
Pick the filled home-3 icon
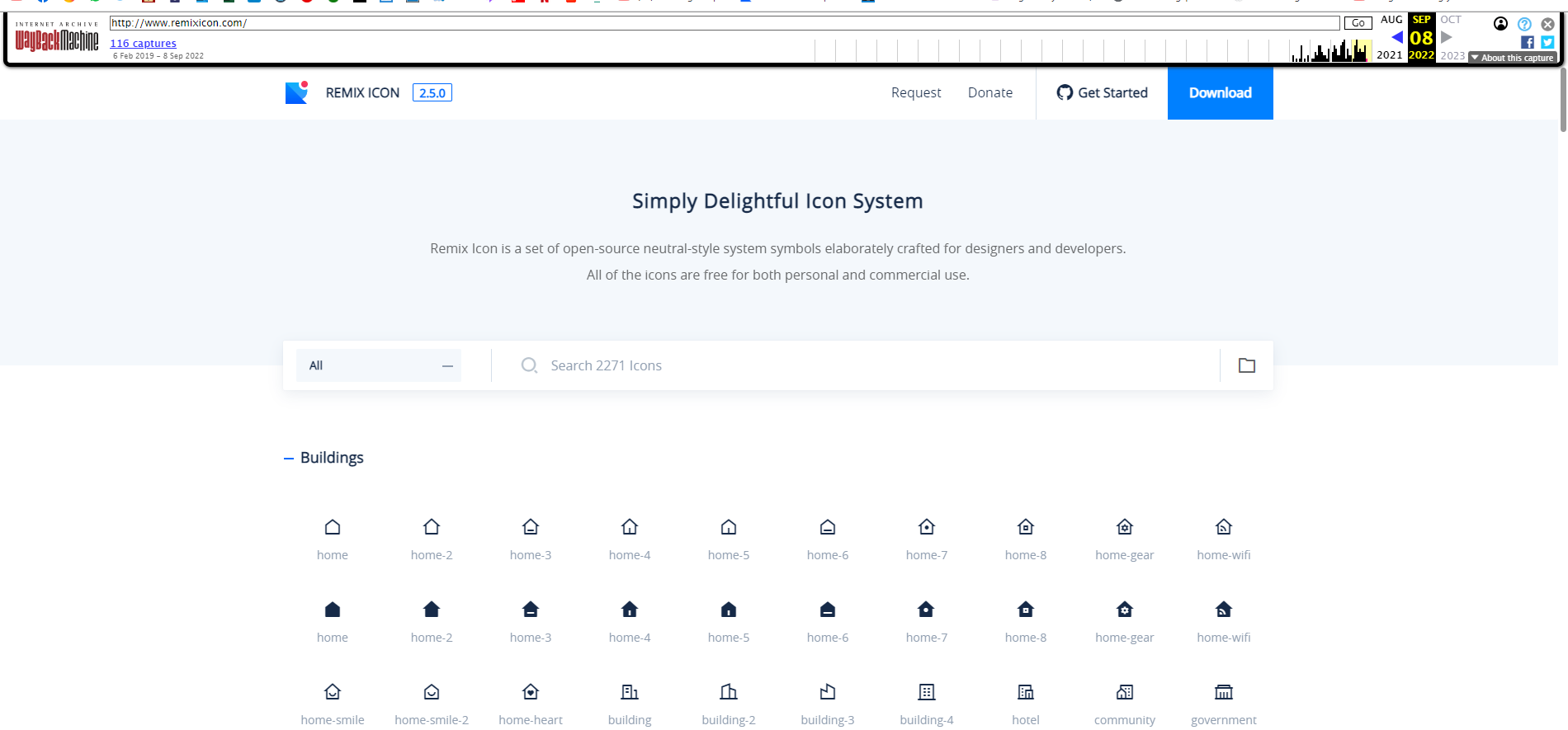click(531, 610)
